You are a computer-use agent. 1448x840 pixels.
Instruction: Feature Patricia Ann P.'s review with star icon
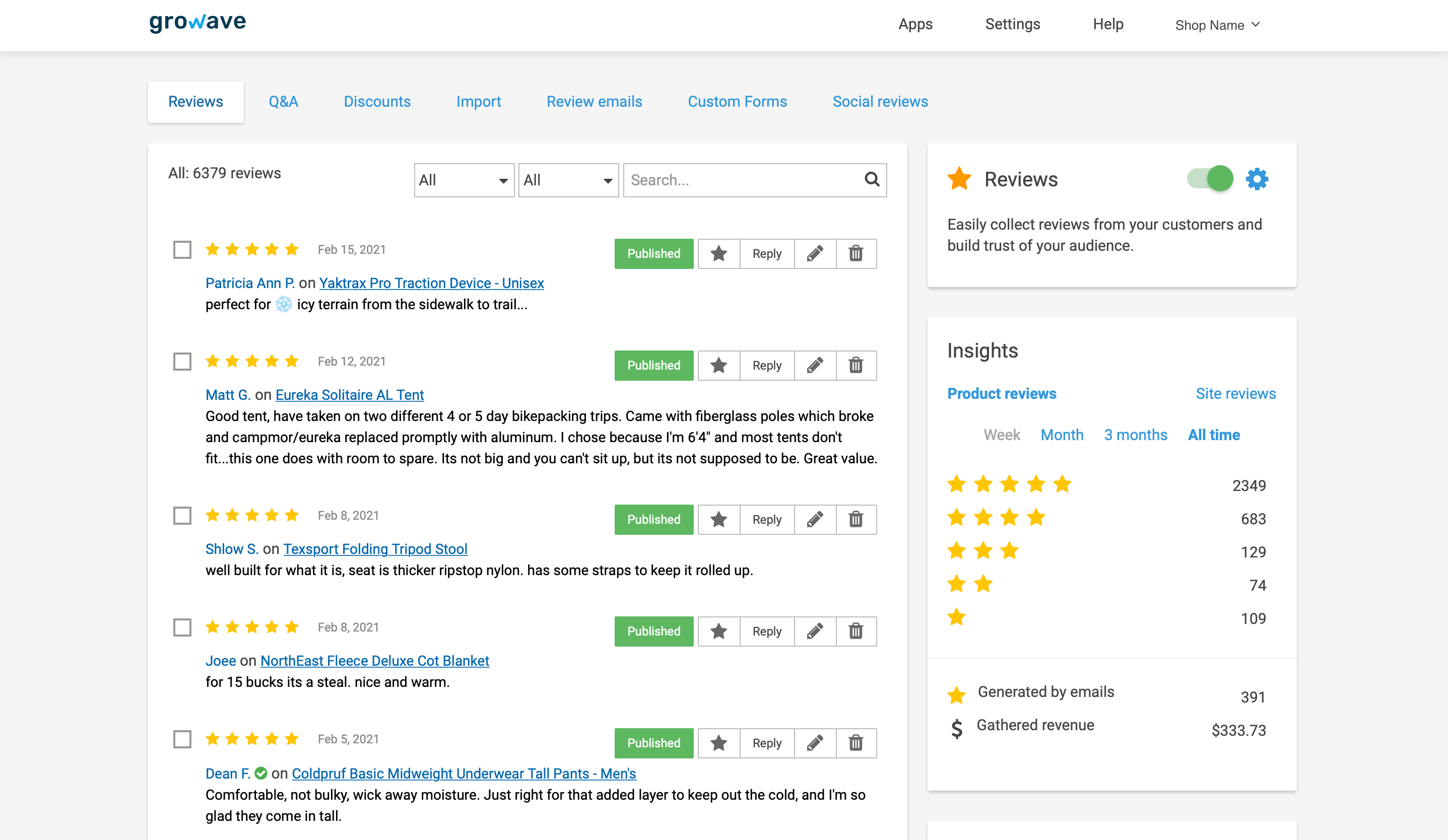[x=718, y=253]
